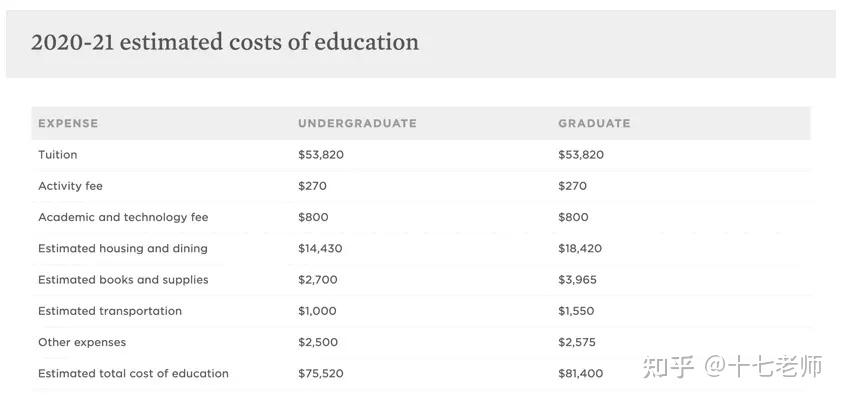Select the undergraduate transportation value $1,000
Screen dimensions: 844x400
point(317,311)
